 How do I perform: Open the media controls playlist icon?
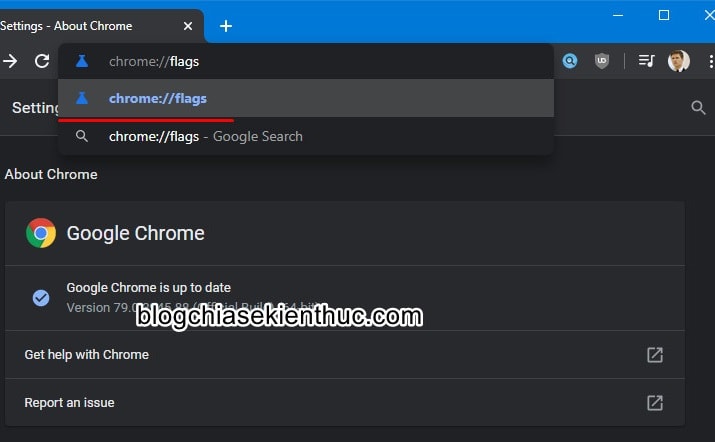click(x=646, y=61)
